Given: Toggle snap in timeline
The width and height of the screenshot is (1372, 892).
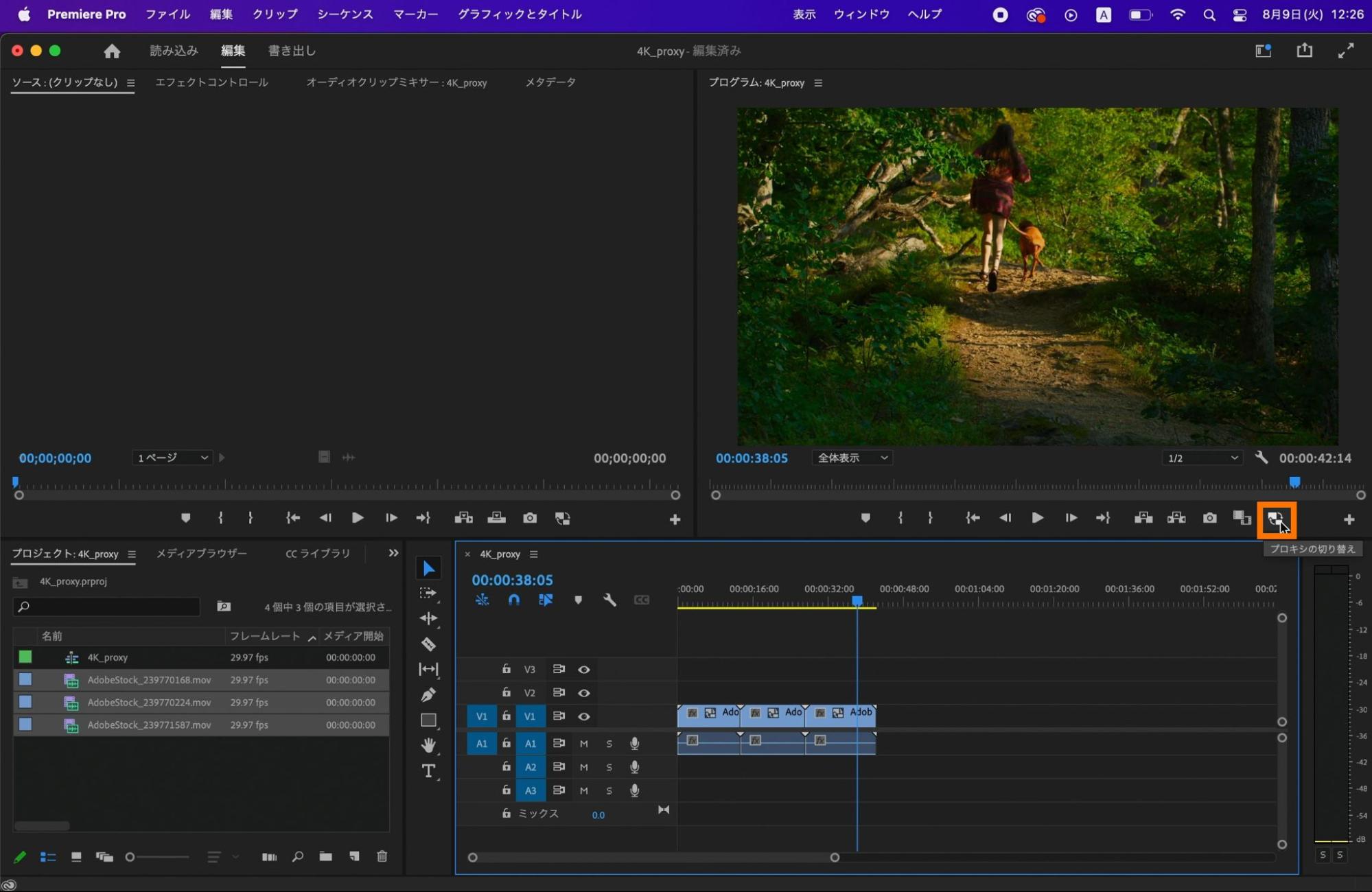Looking at the screenshot, I should [x=513, y=600].
